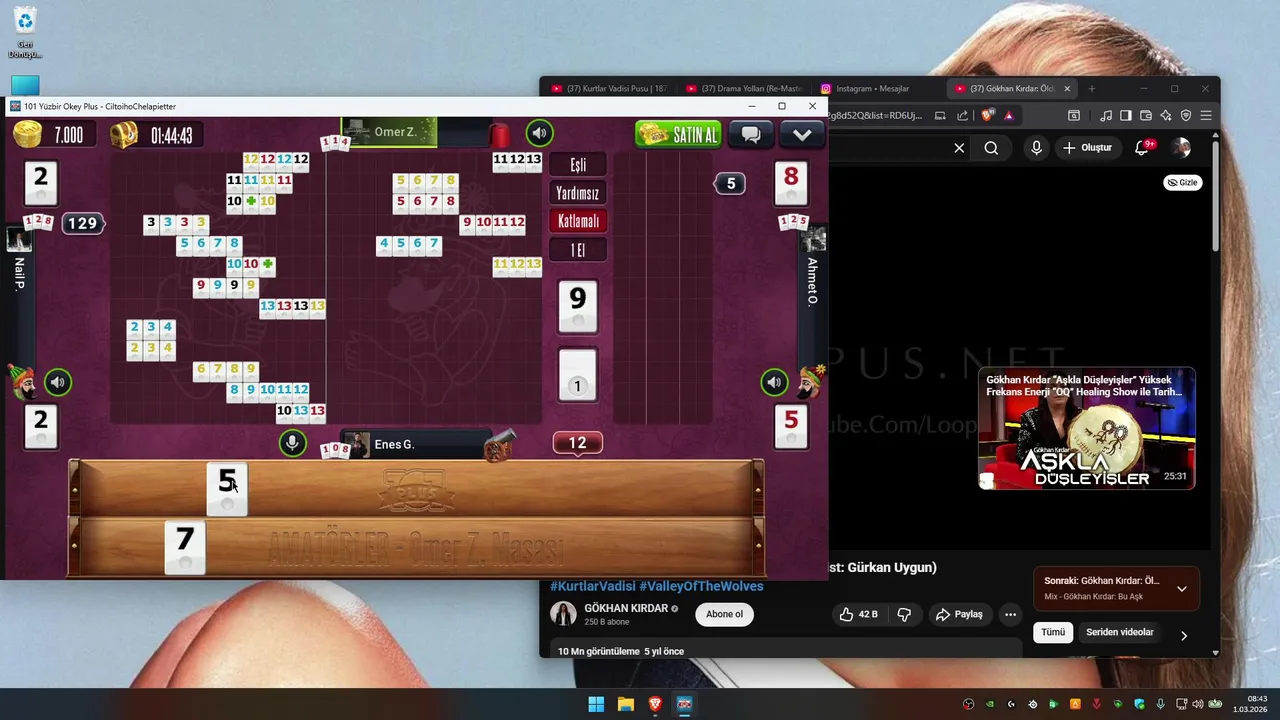
Task: Follow the #KurtlarVadisi hashtag link
Action: coord(593,587)
